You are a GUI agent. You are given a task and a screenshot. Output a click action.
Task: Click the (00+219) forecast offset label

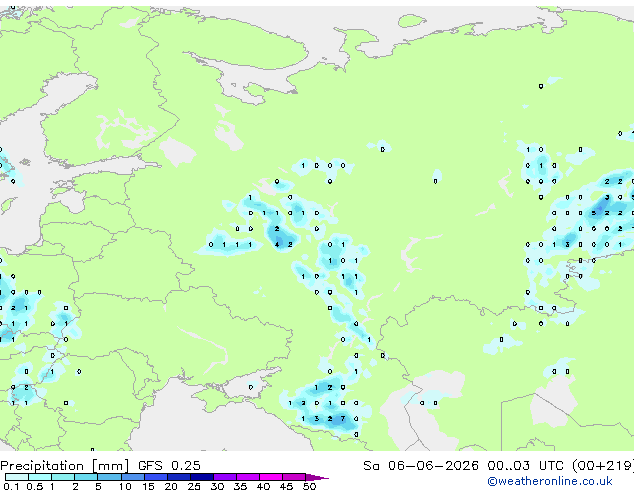point(602,466)
